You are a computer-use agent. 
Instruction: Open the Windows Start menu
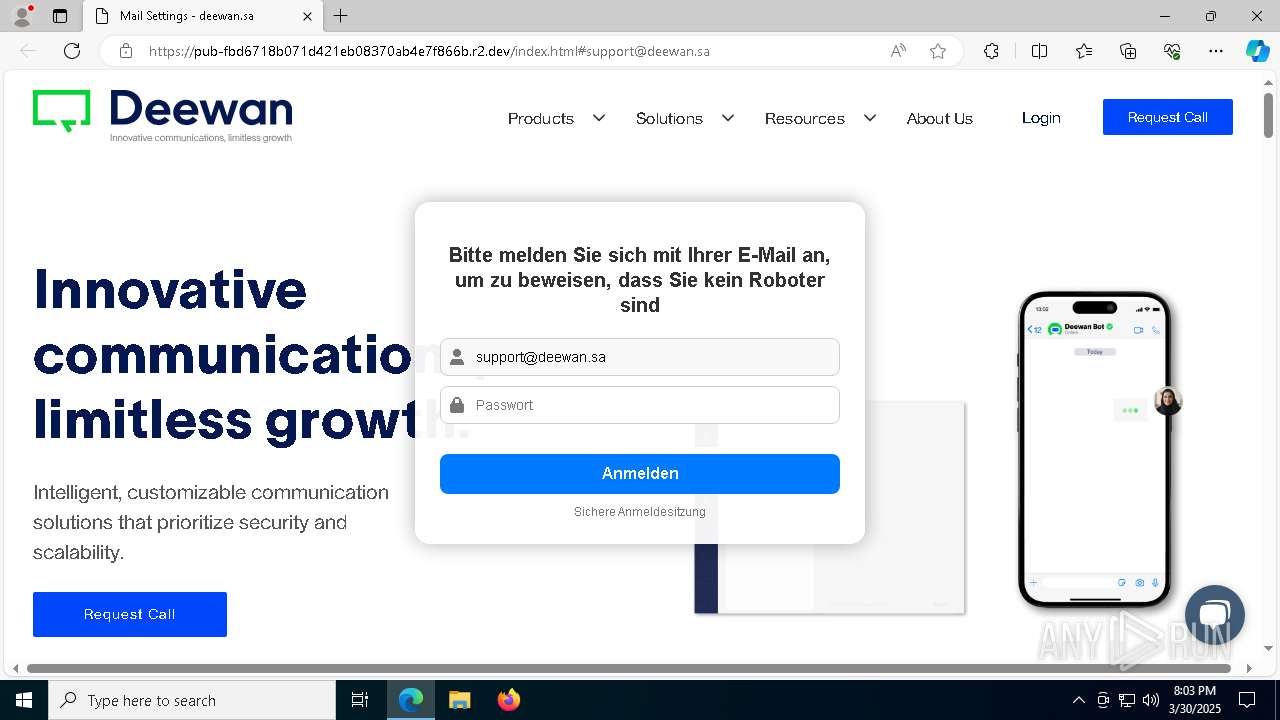[24, 700]
